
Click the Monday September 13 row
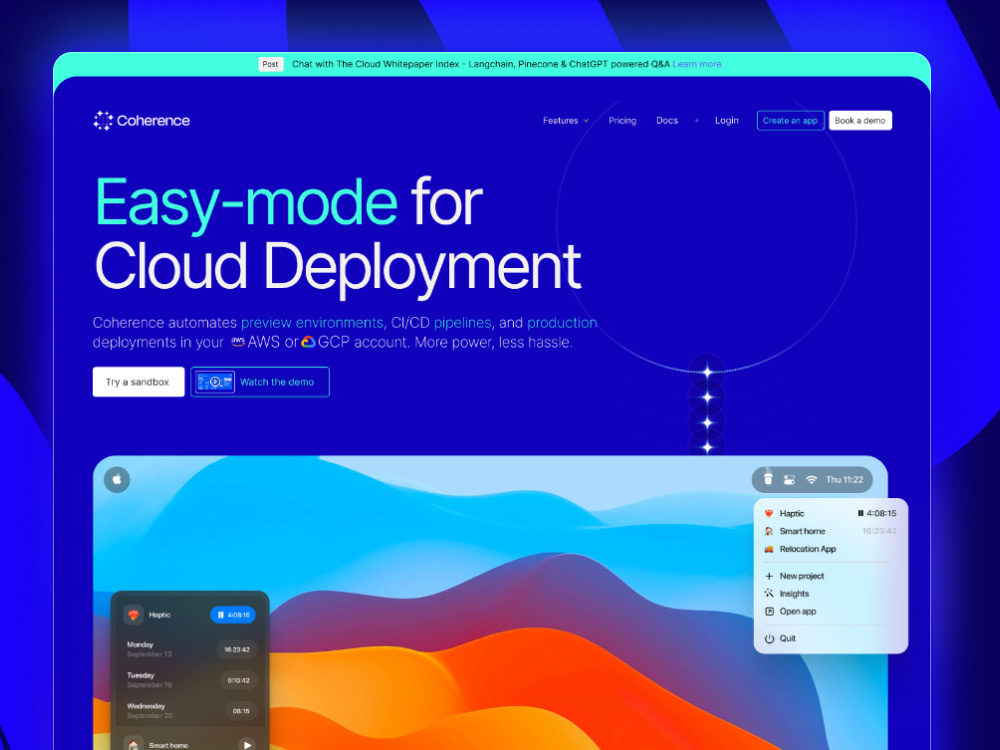(x=191, y=649)
